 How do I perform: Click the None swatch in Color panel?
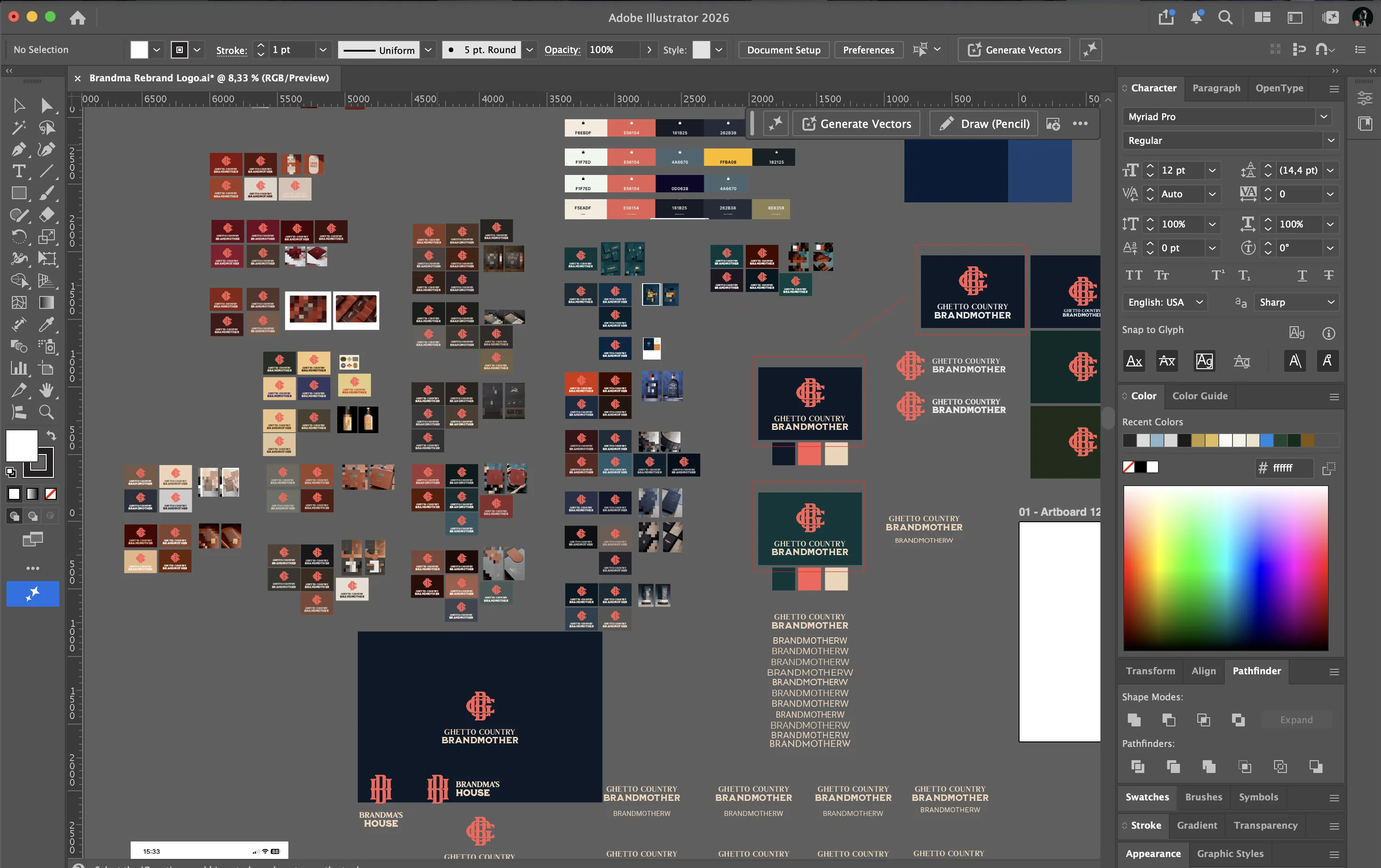point(1129,467)
